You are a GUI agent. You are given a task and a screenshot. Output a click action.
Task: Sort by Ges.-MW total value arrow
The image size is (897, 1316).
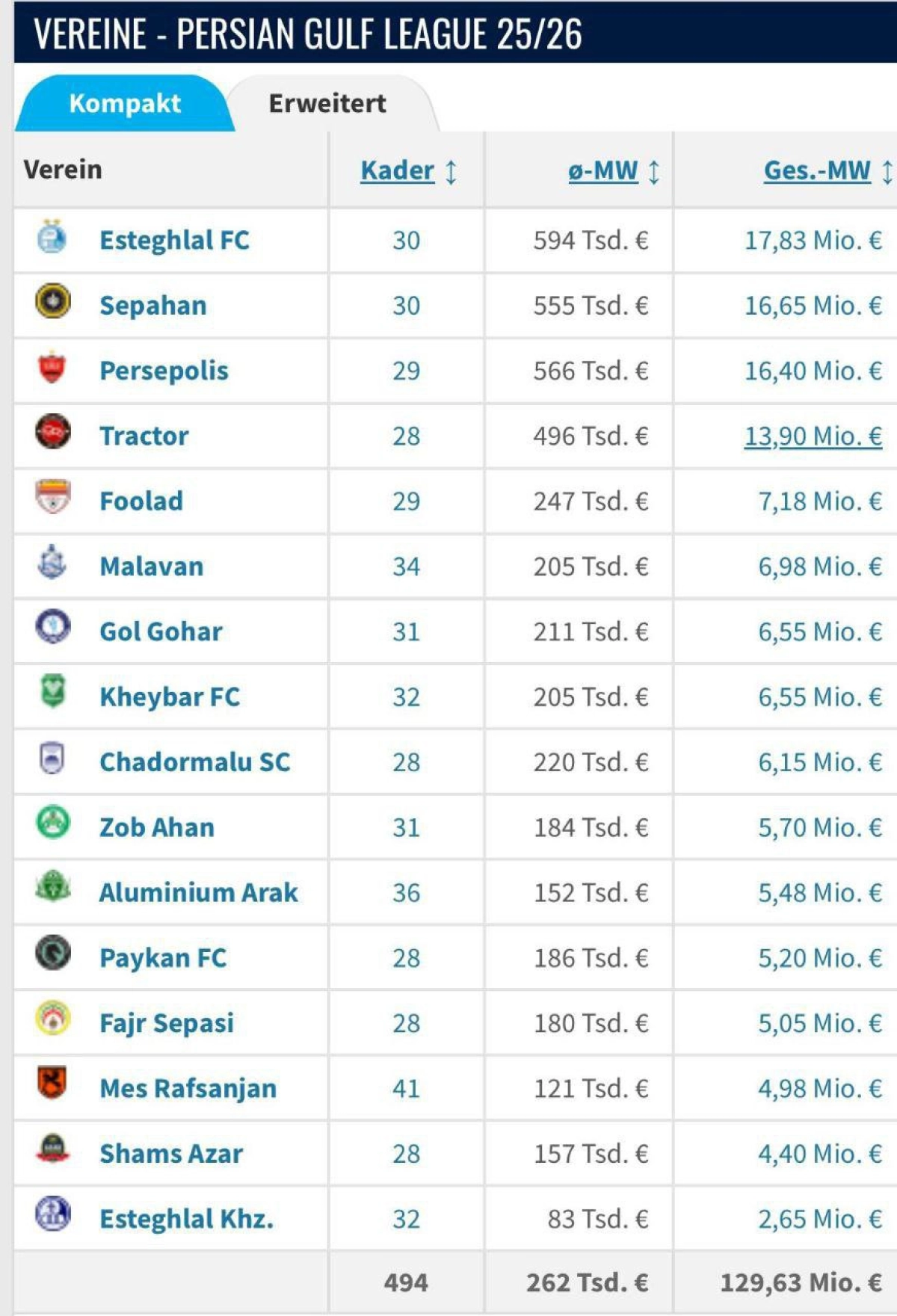coord(887,172)
